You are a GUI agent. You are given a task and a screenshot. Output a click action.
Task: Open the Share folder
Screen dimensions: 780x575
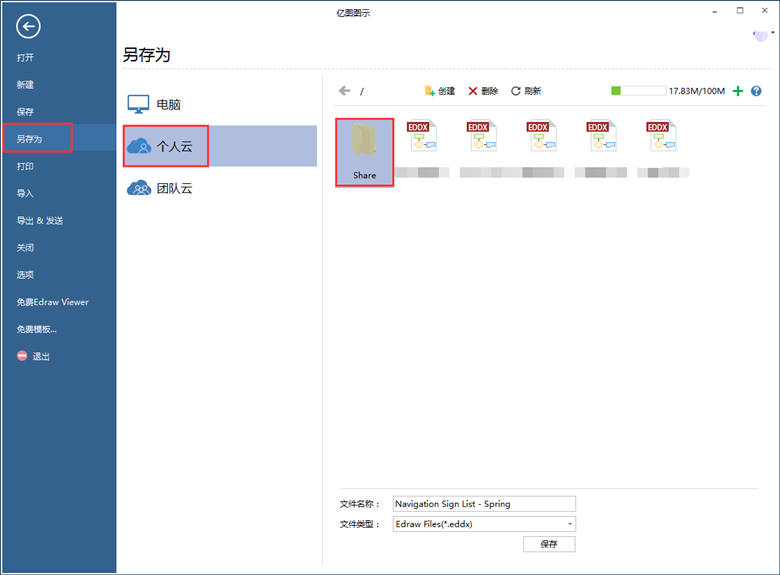point(364,151)
